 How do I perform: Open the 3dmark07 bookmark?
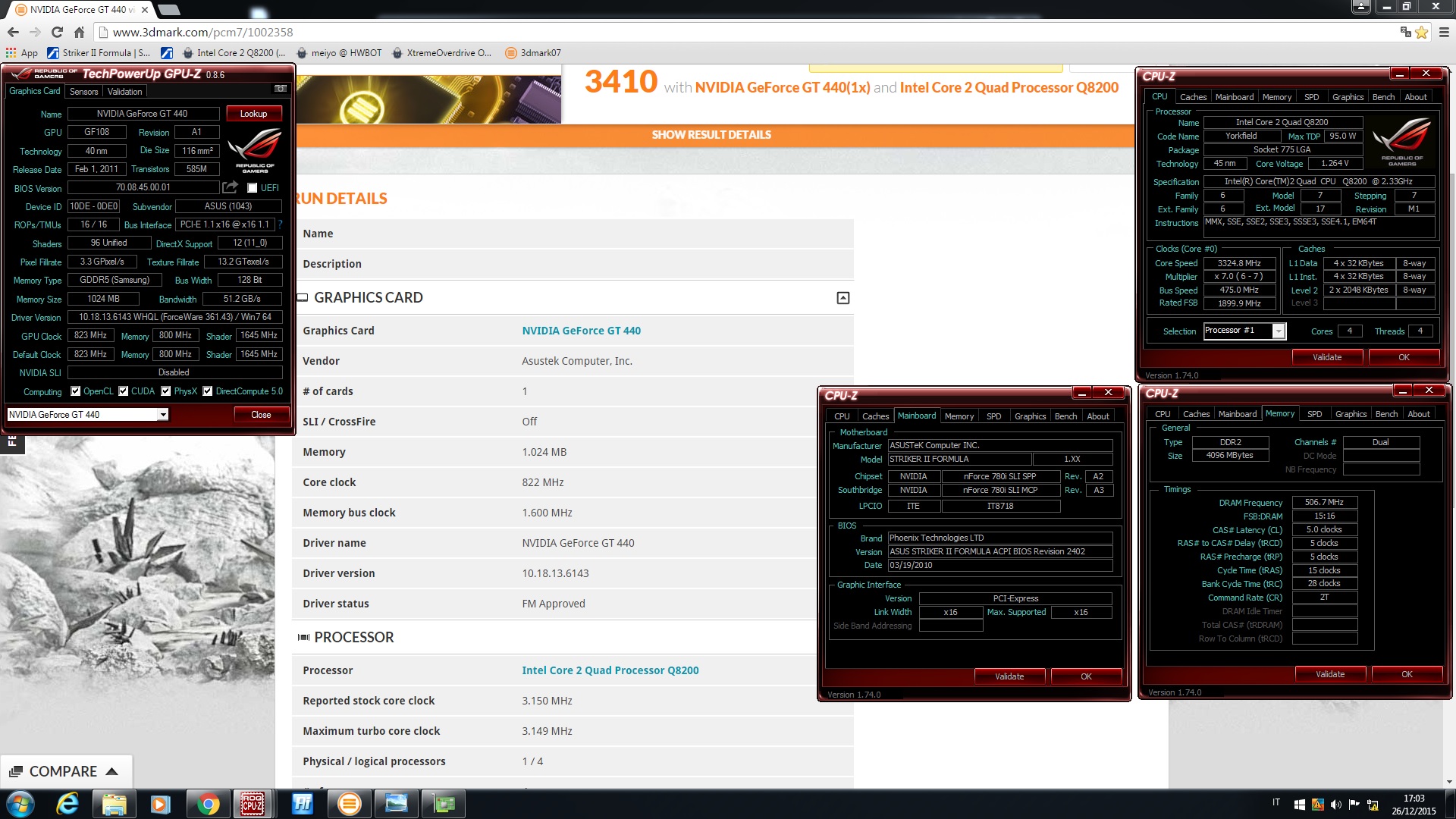coord(532,53)
